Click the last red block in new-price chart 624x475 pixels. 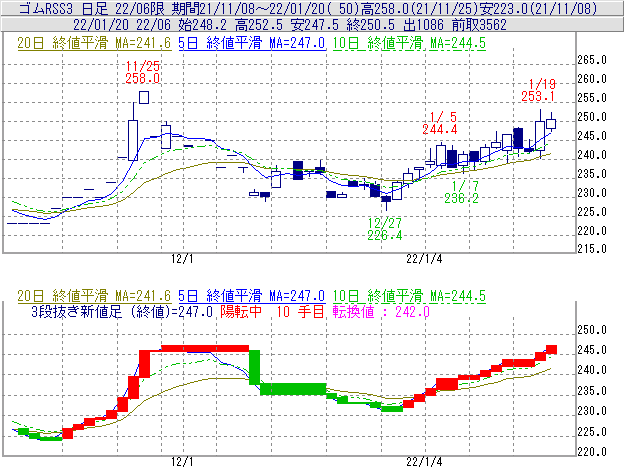(551, 350)
